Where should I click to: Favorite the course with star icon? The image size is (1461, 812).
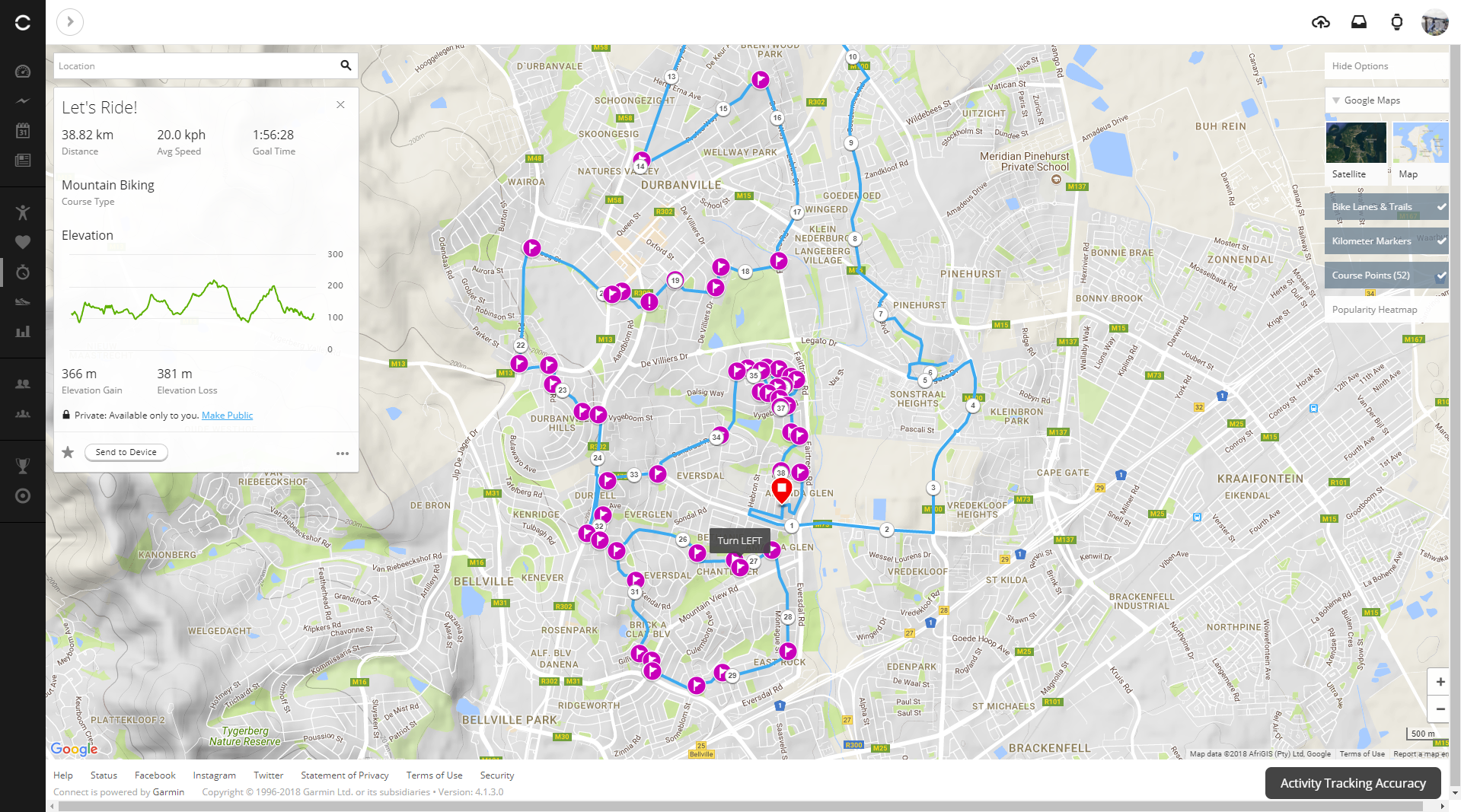[x=68, y=452]
